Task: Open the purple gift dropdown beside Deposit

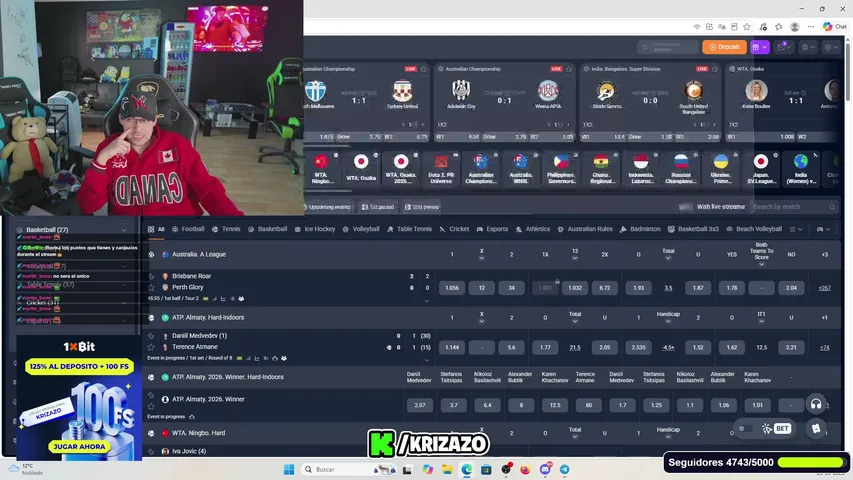Action: pyautogui.click(x=760, y=47)
